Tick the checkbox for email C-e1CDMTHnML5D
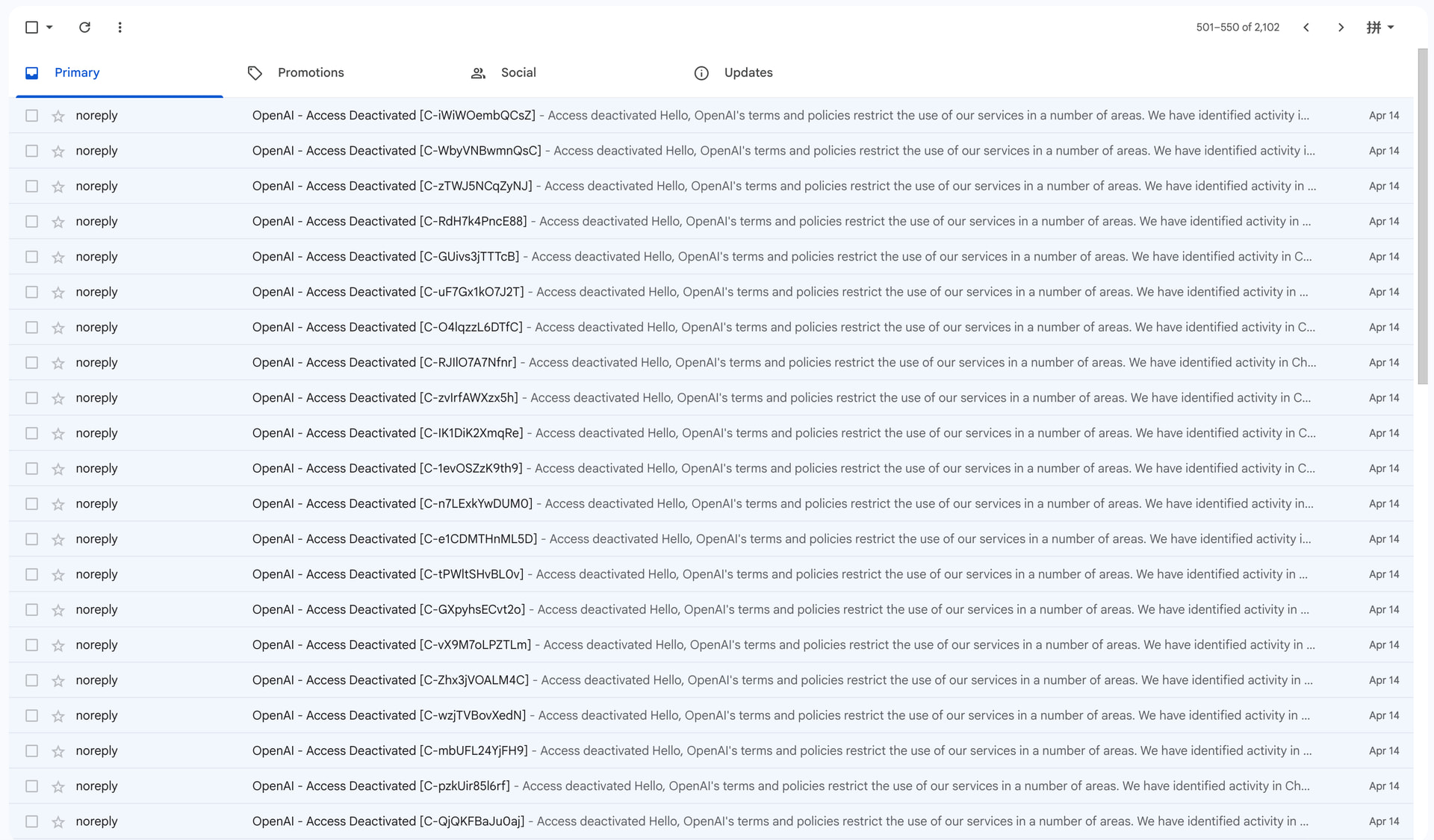The height and width of the screenshot is (840, 1434). coord(31,539)
